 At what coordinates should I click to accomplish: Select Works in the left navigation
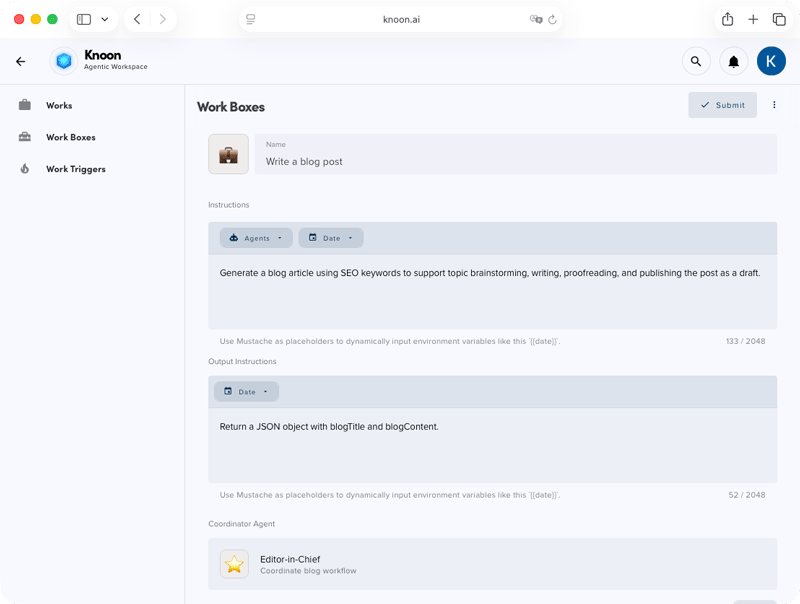coord(59,105)
